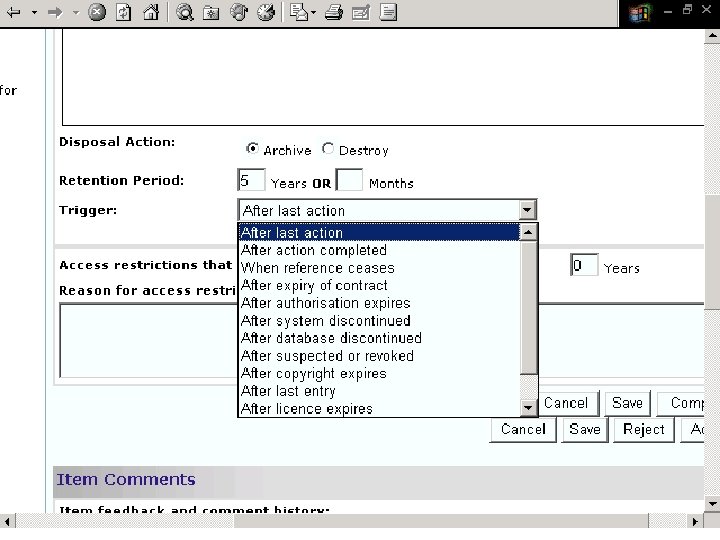Image resolution: width=720 pixels, height=540 pixels.
Task: Choose 'After authorisation expires' option
Action: (x=379, y=303)
